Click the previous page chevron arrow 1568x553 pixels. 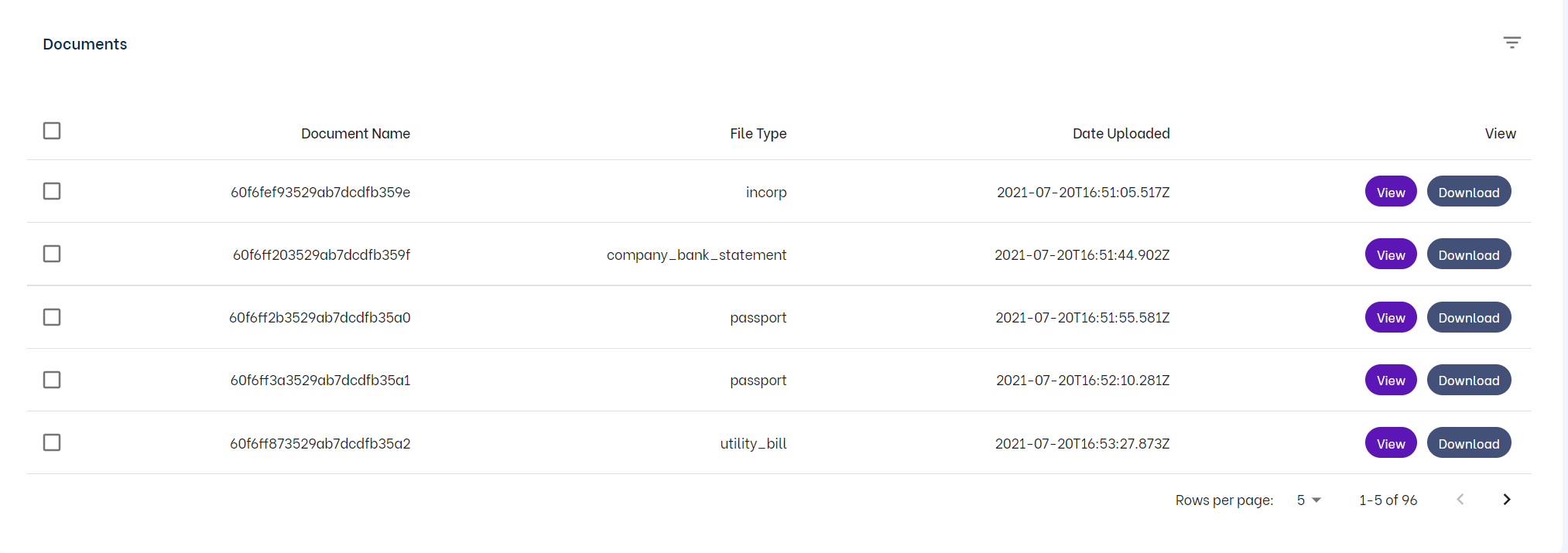click(x=1460, y=500)
